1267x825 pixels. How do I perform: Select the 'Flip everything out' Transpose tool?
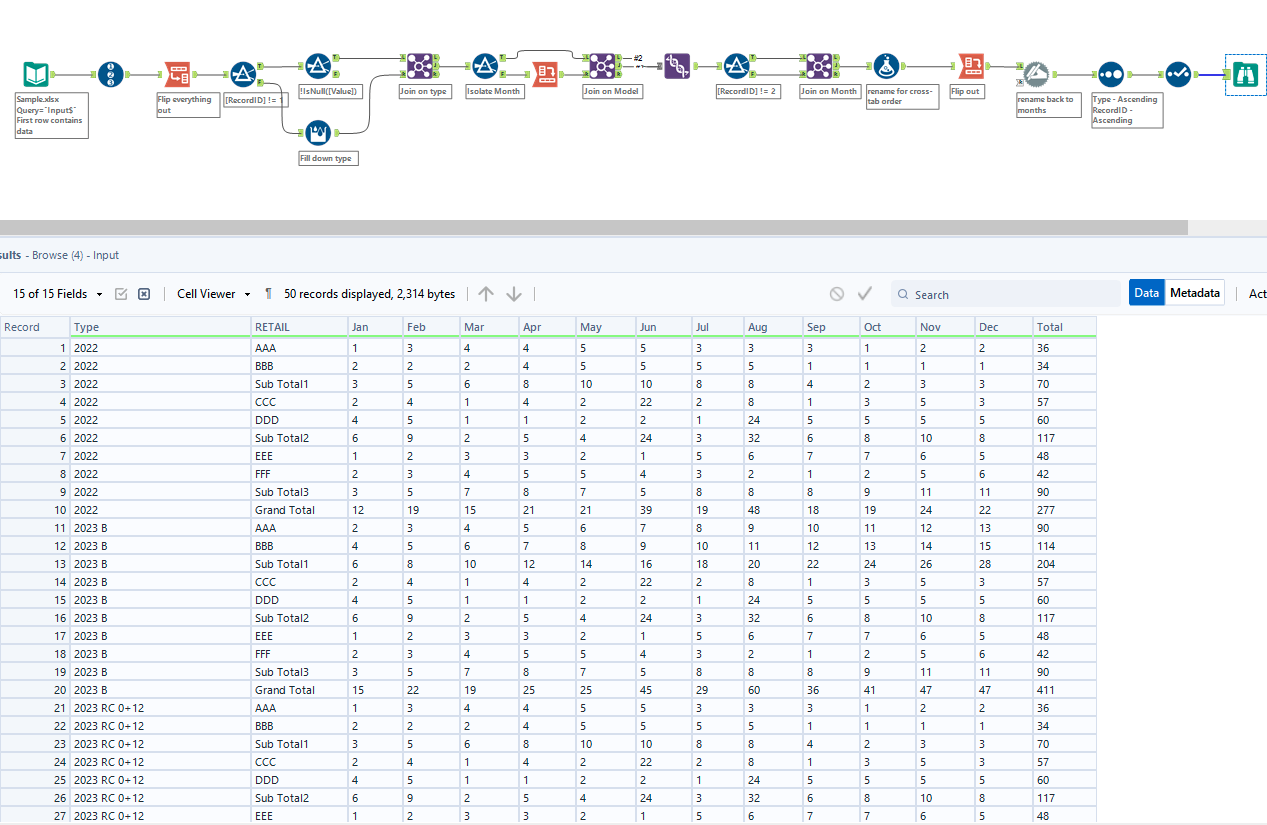[177, 74]
